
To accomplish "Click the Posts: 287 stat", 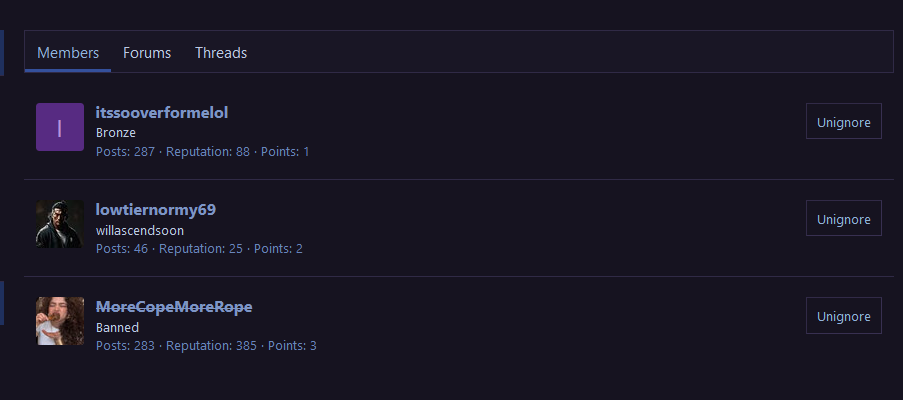I will pyautogui.click(x=126, y=151).
